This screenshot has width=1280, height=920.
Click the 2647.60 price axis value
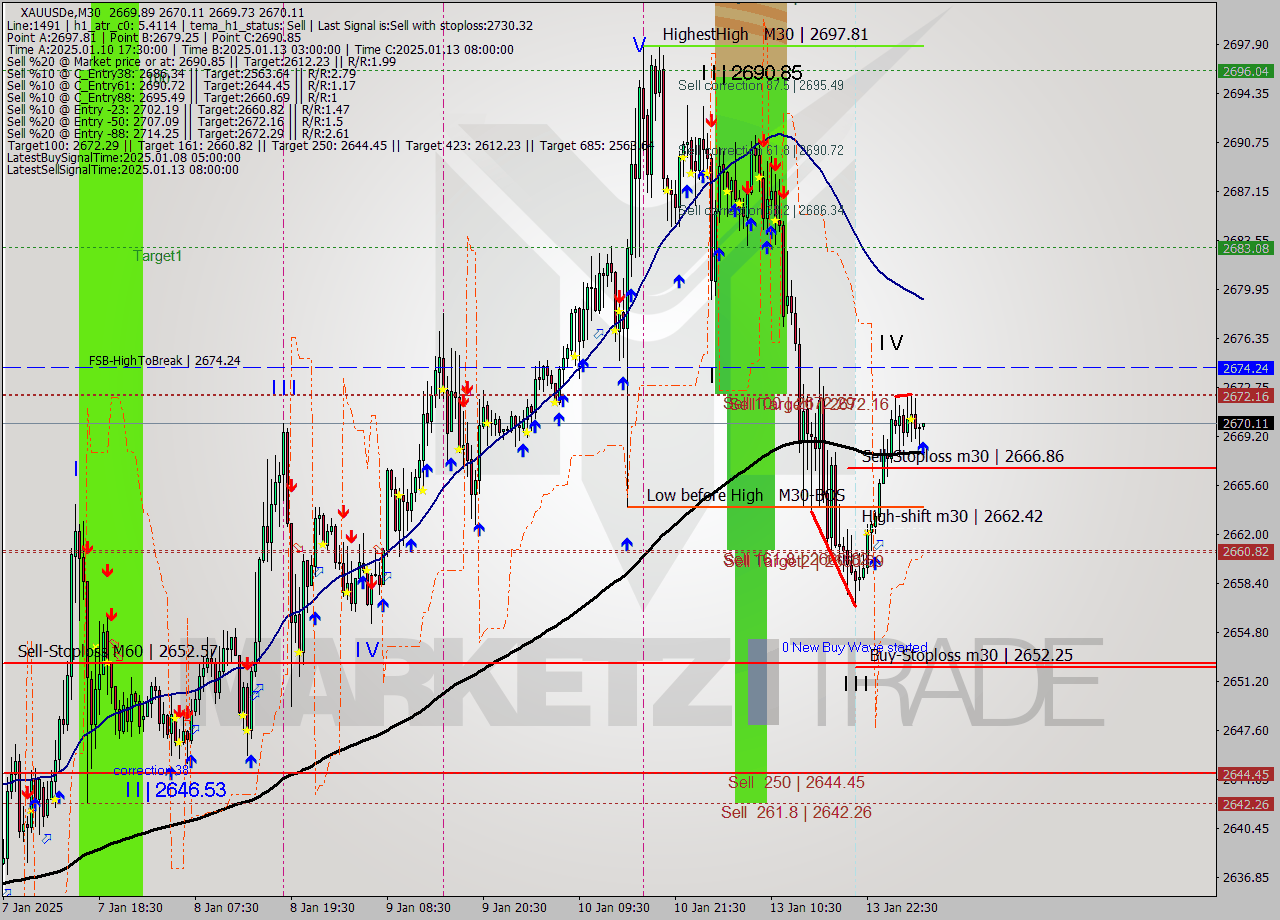tap(1244, 730)
